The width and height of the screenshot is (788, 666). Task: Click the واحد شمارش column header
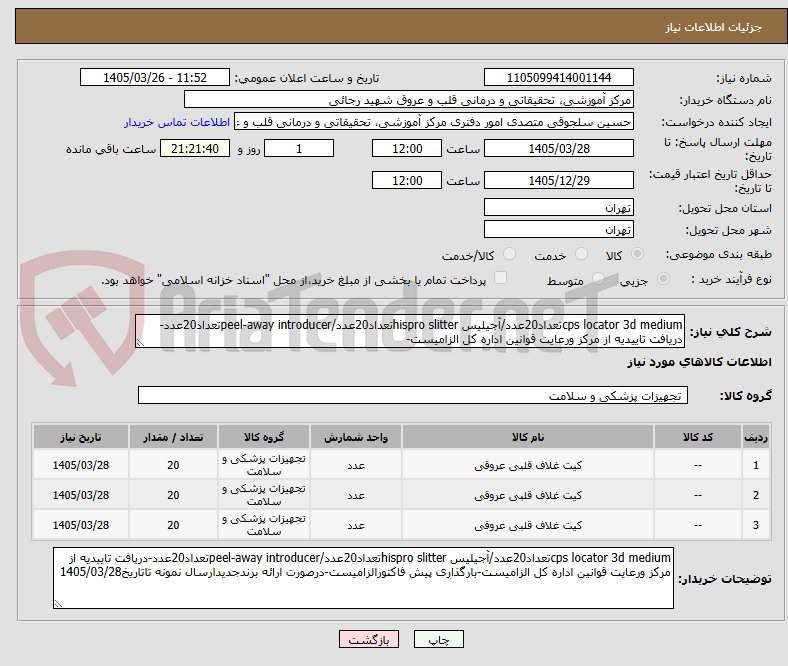(356, 437)
